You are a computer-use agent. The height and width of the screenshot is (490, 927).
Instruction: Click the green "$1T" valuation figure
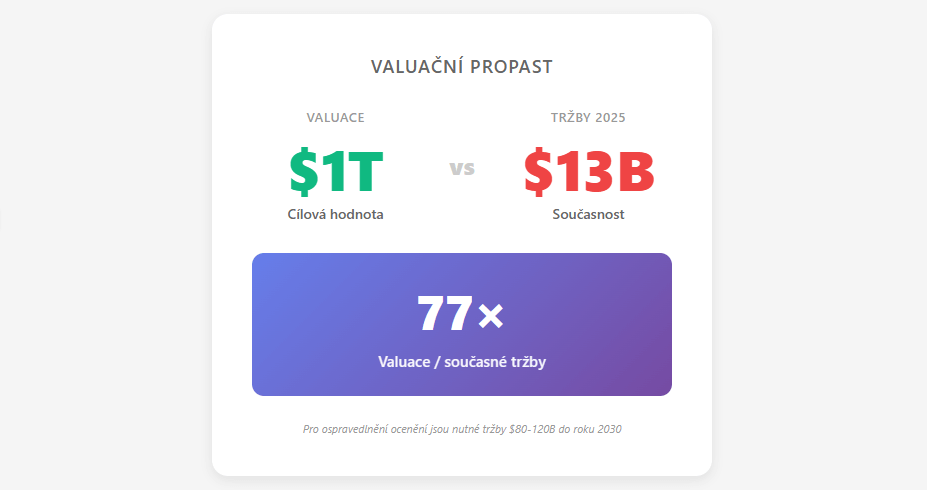336,171
